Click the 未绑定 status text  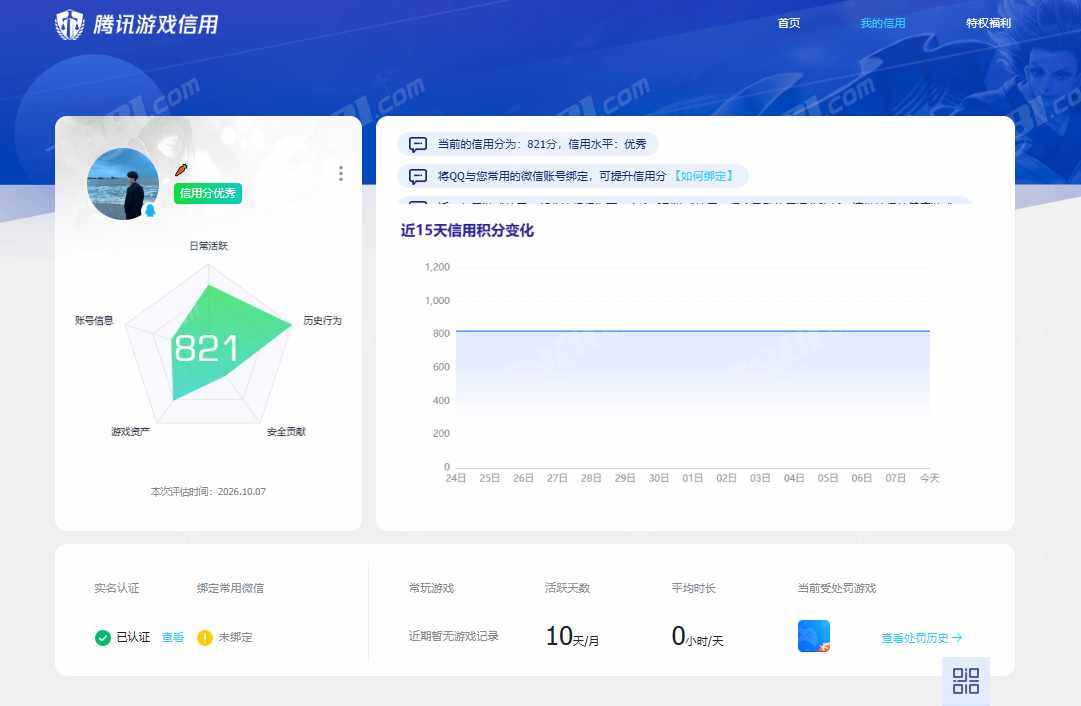tap(235, 638)
